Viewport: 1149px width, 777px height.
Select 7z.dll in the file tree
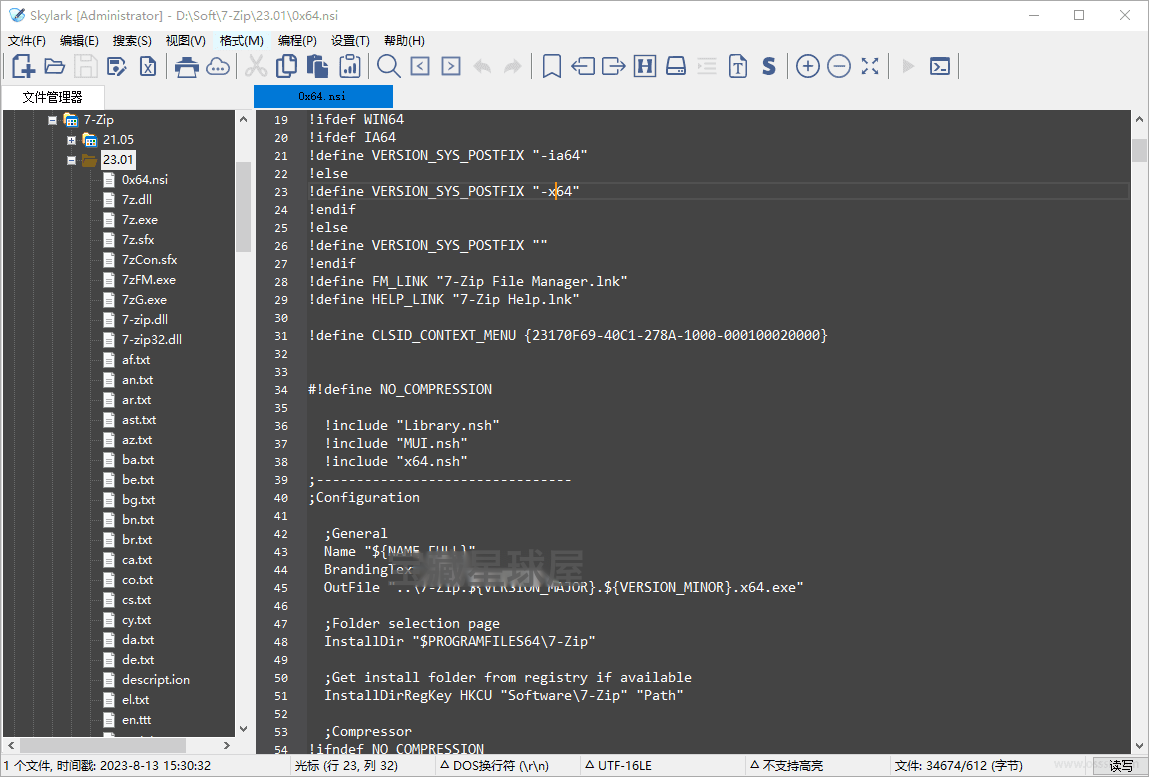coord(137,199)
